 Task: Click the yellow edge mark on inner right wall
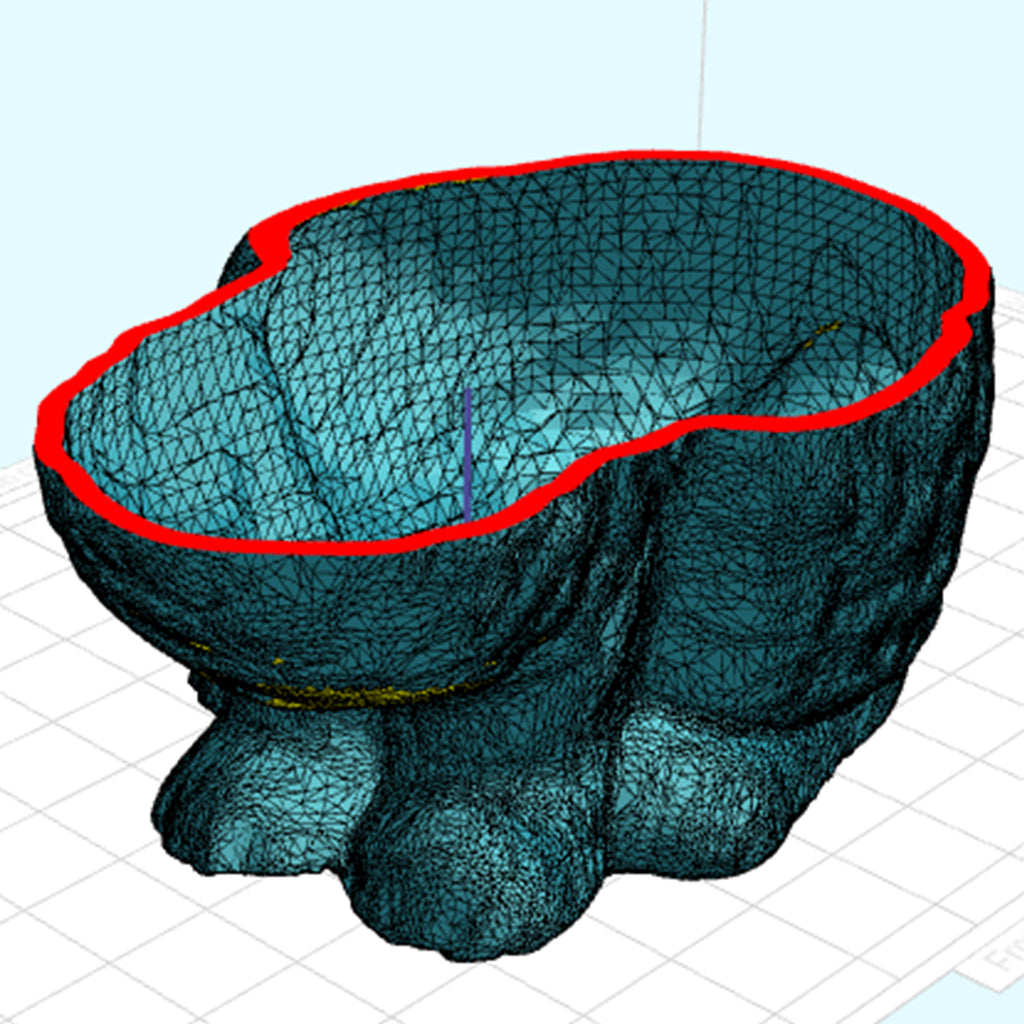tap(826, 328)
